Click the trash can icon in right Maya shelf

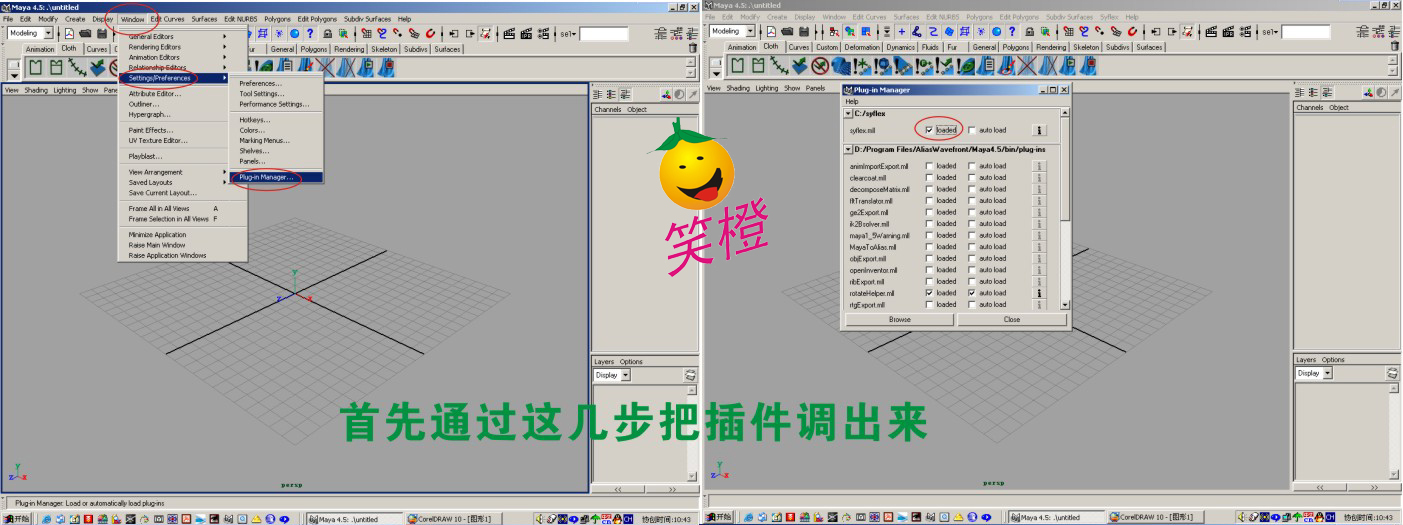[1395, 46]
